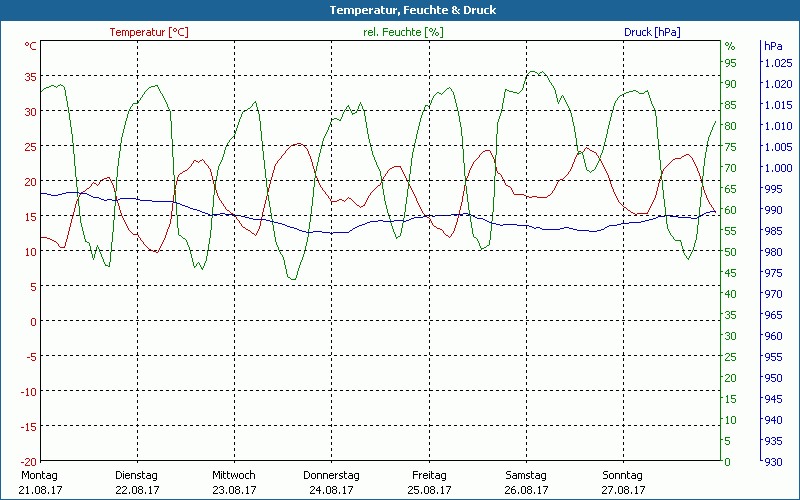Click the "Sonntag" day label
Screen dimensions: 800x500
pos(622,475)
